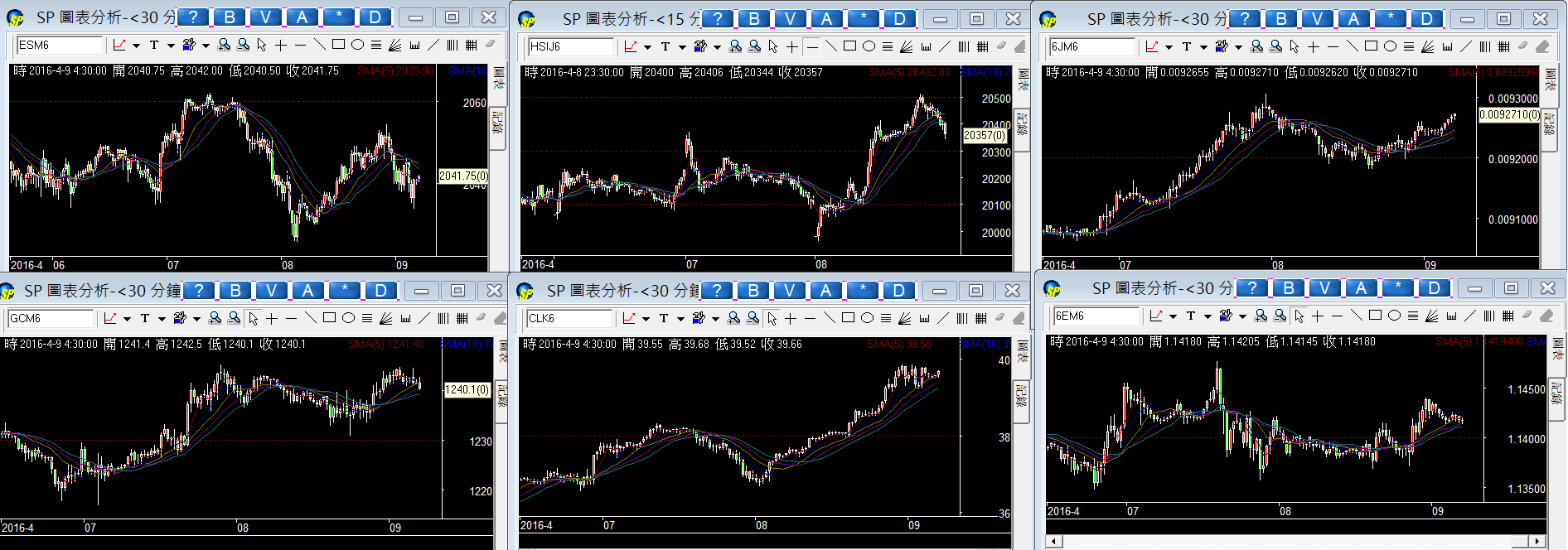Image resolution: width=1568 pixels, height=550 pixels.
Task: Switch to the 記錄 side tab in CLK6 window
Action: [x=1021, y=395]
